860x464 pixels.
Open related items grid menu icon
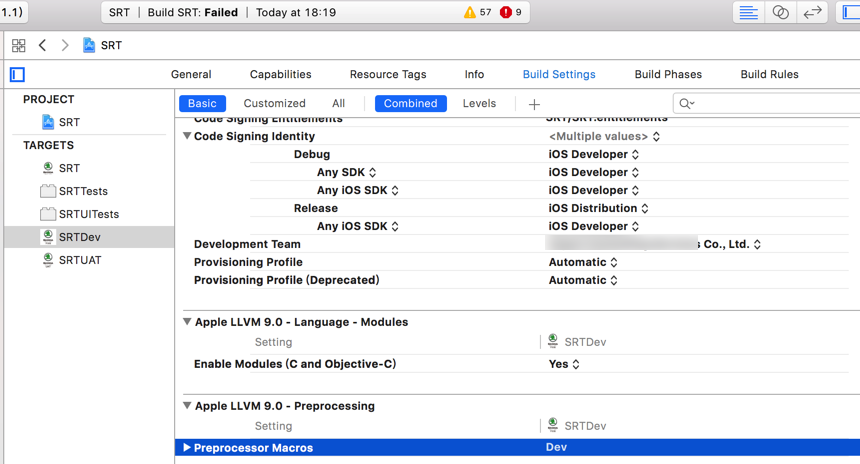coord(18,45)
